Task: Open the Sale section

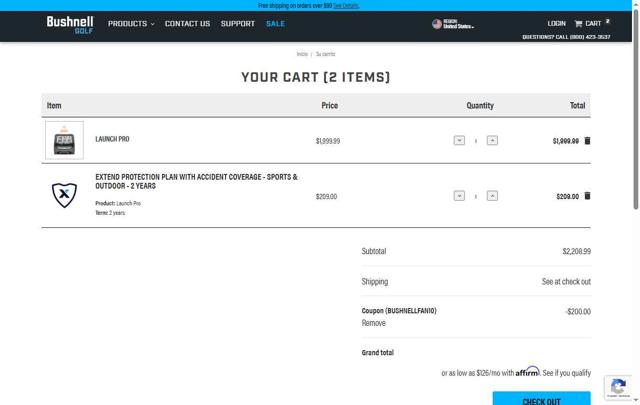Action: pos(275,24)
